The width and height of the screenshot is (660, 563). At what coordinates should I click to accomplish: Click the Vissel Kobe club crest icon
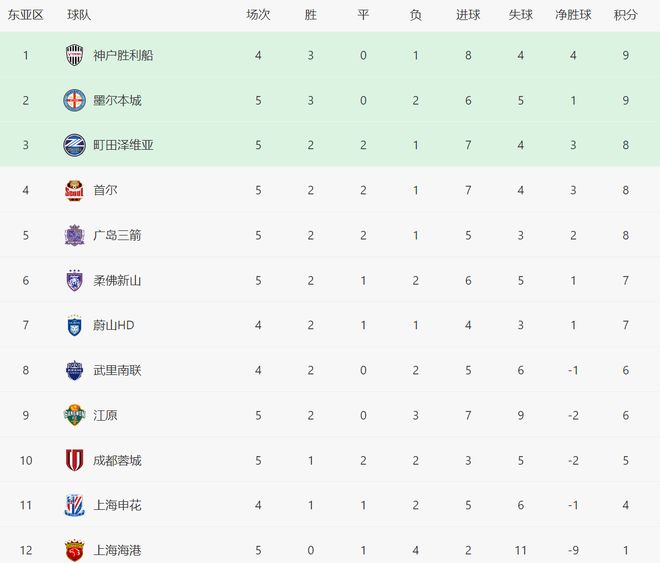75,55
